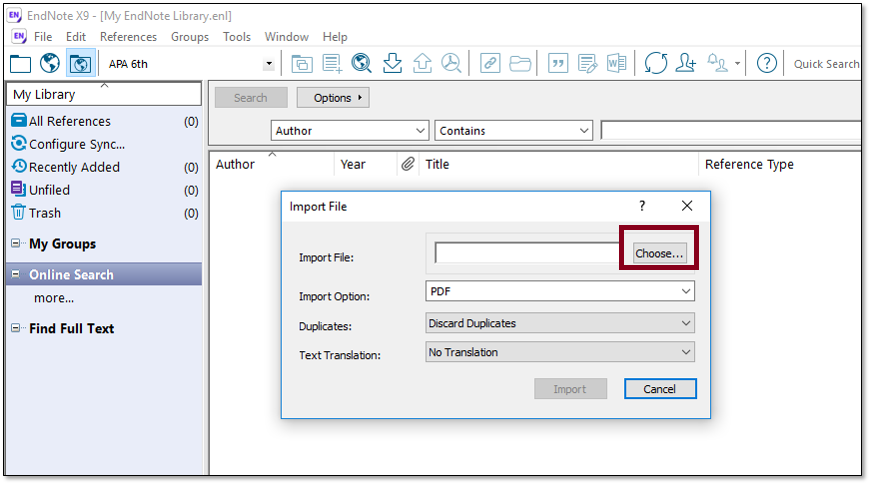Click the dialog help question mark

[642, 206]
